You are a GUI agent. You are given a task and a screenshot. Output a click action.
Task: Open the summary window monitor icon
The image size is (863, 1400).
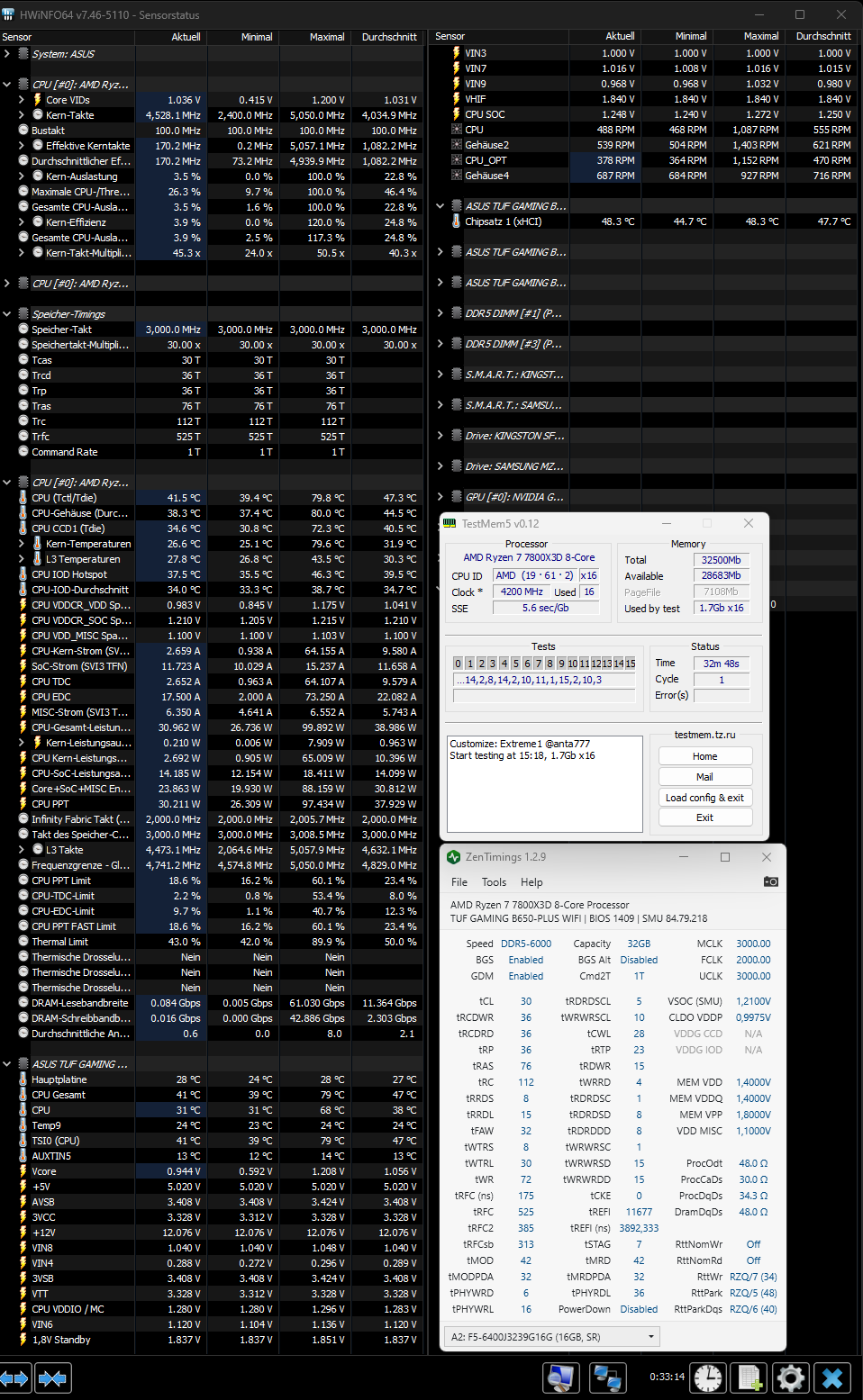(x=560, y=1377)
